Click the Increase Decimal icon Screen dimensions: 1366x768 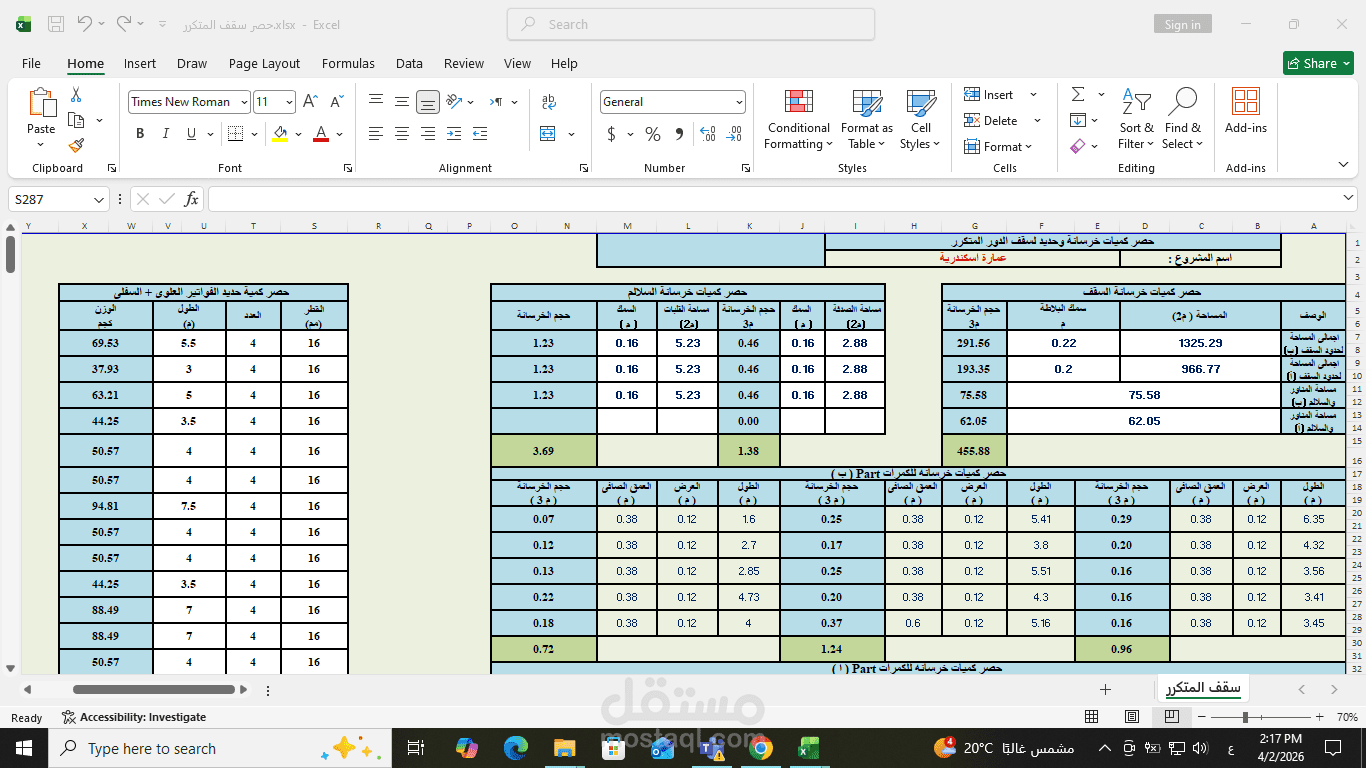pyautogui.click(x=708, y=134)
